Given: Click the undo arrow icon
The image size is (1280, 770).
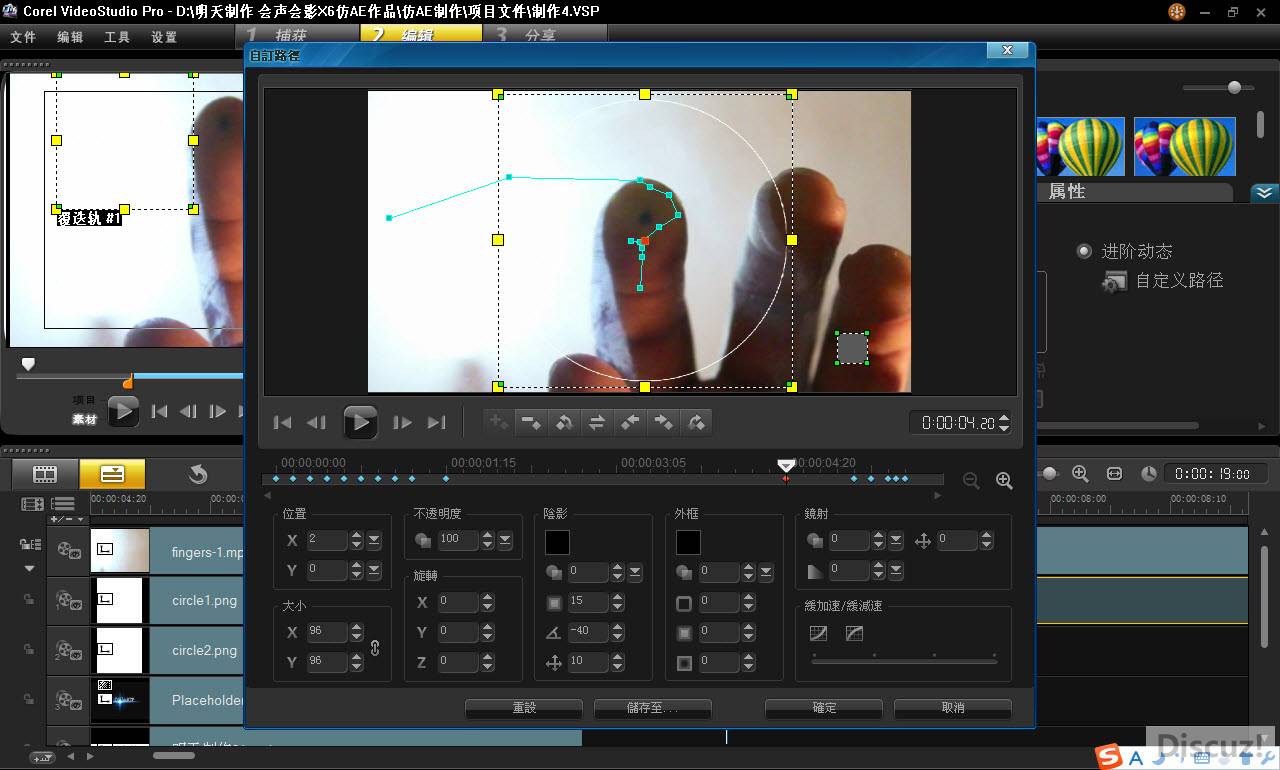Looking at the screenshot, I should coord(198,474).
